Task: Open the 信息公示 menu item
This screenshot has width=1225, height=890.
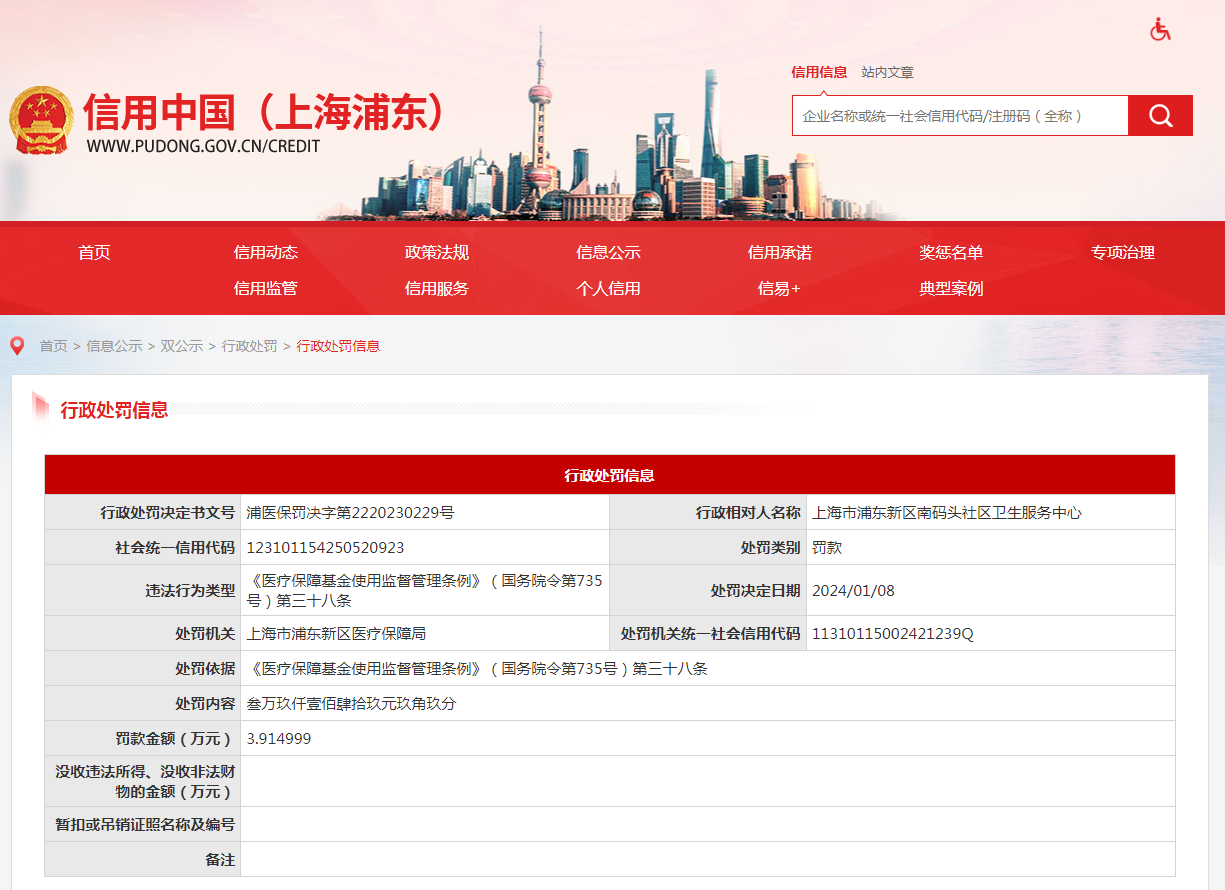Action: click(x=608, y=253)
